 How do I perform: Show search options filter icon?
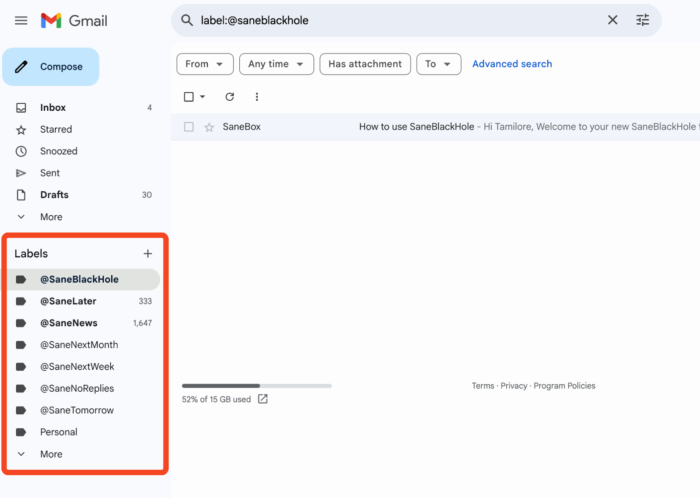(x=643, y=20)
